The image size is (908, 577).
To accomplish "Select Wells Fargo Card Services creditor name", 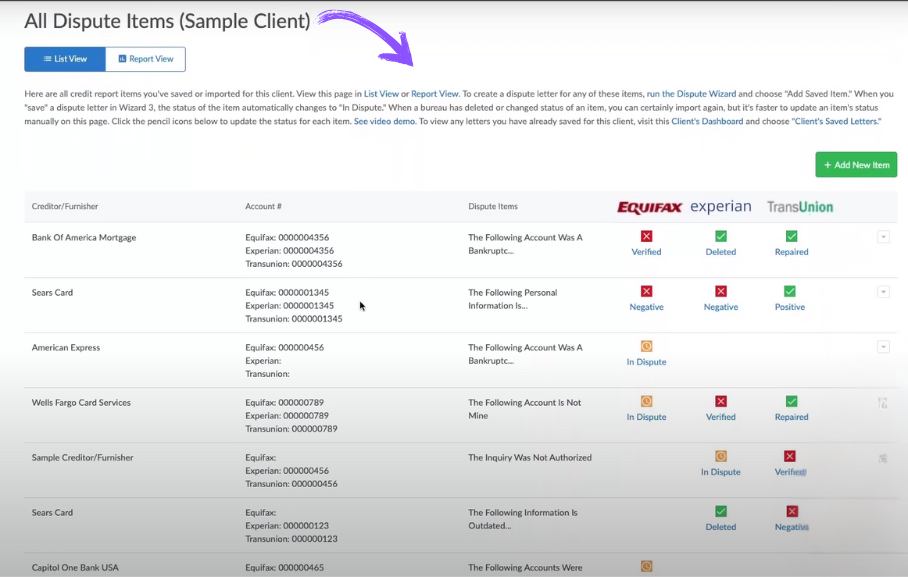I will pos(81,403).
